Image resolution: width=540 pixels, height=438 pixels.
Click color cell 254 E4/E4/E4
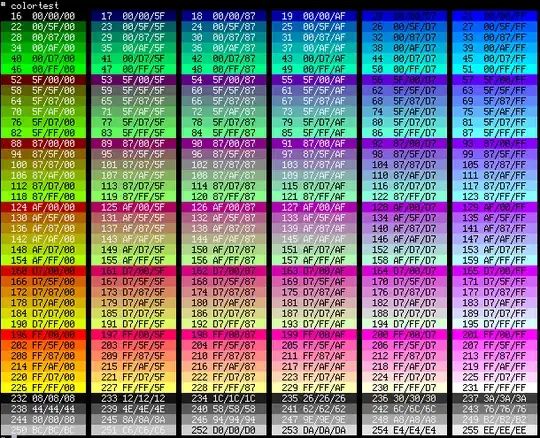pos(404,430)
